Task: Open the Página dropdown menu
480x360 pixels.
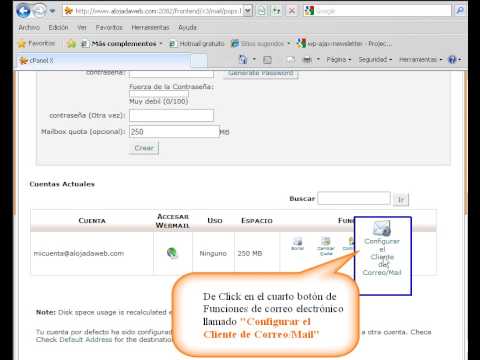Action: (339, 60)
